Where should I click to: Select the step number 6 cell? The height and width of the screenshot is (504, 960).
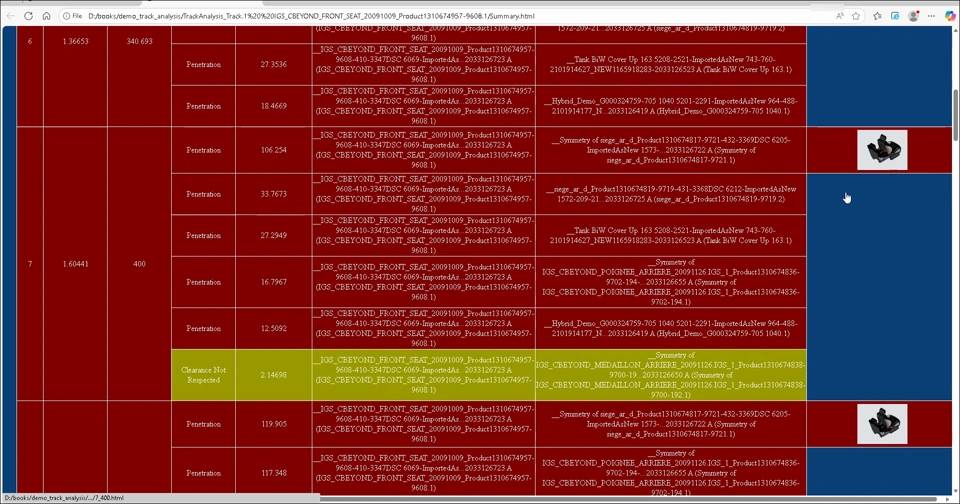click(30, 41)
